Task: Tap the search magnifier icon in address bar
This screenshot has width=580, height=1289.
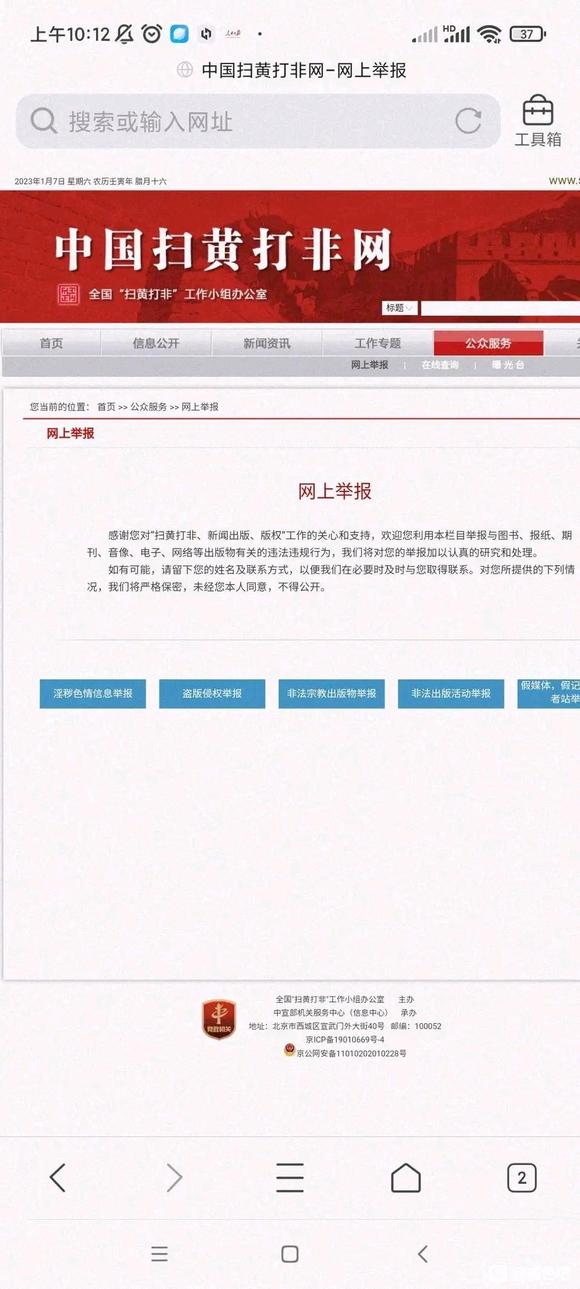Action: pyautogui.click(x=43, y=121)
